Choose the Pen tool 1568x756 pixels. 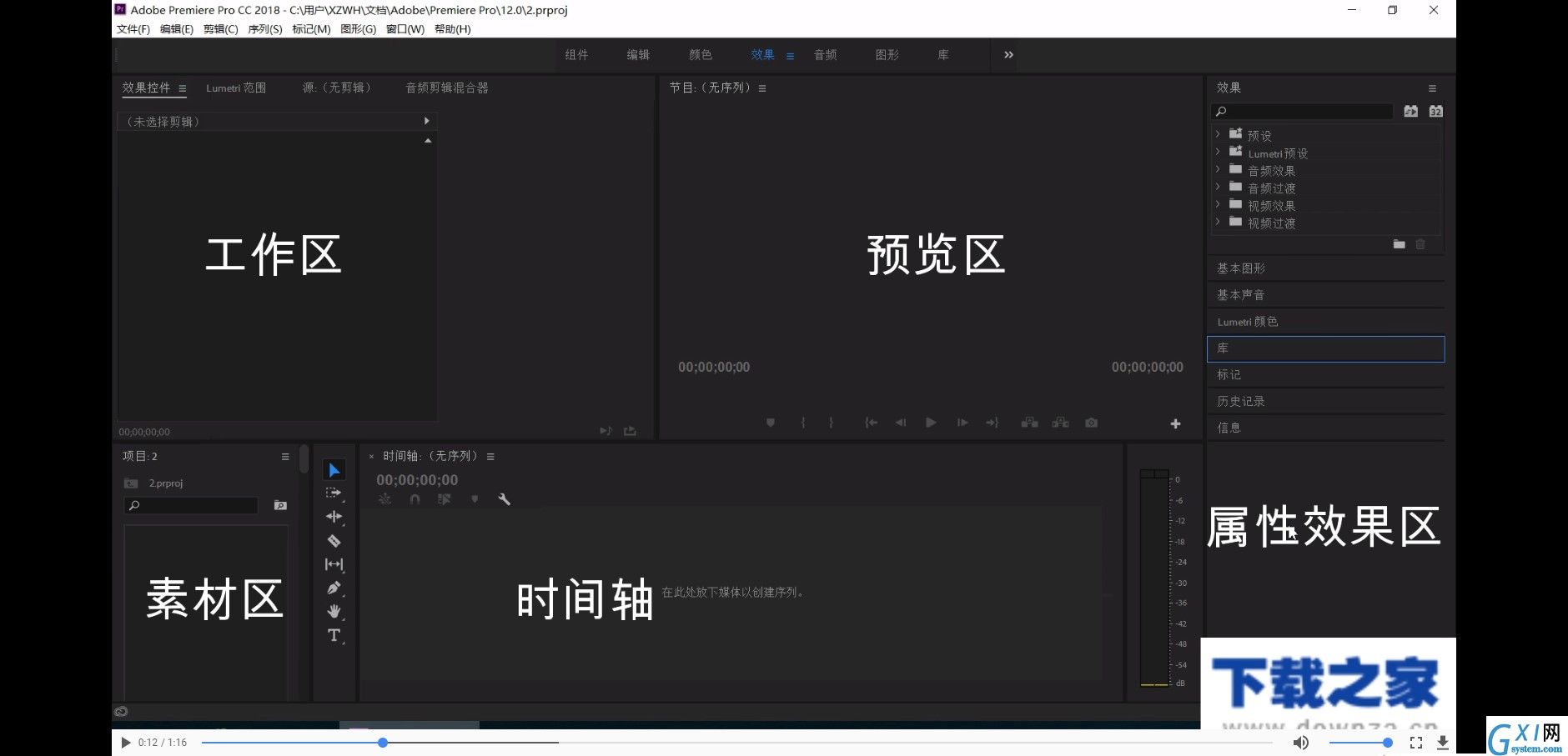tap(334, 588)
